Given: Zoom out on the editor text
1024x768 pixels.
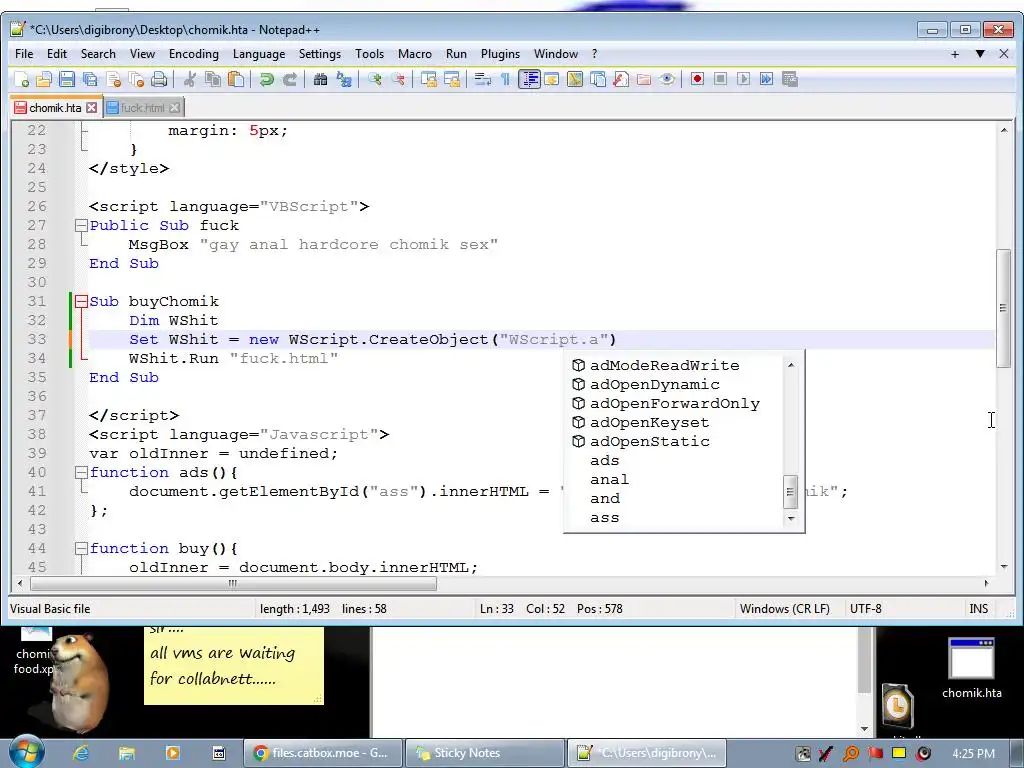Looking at the screenshot, I should point(398,80).
